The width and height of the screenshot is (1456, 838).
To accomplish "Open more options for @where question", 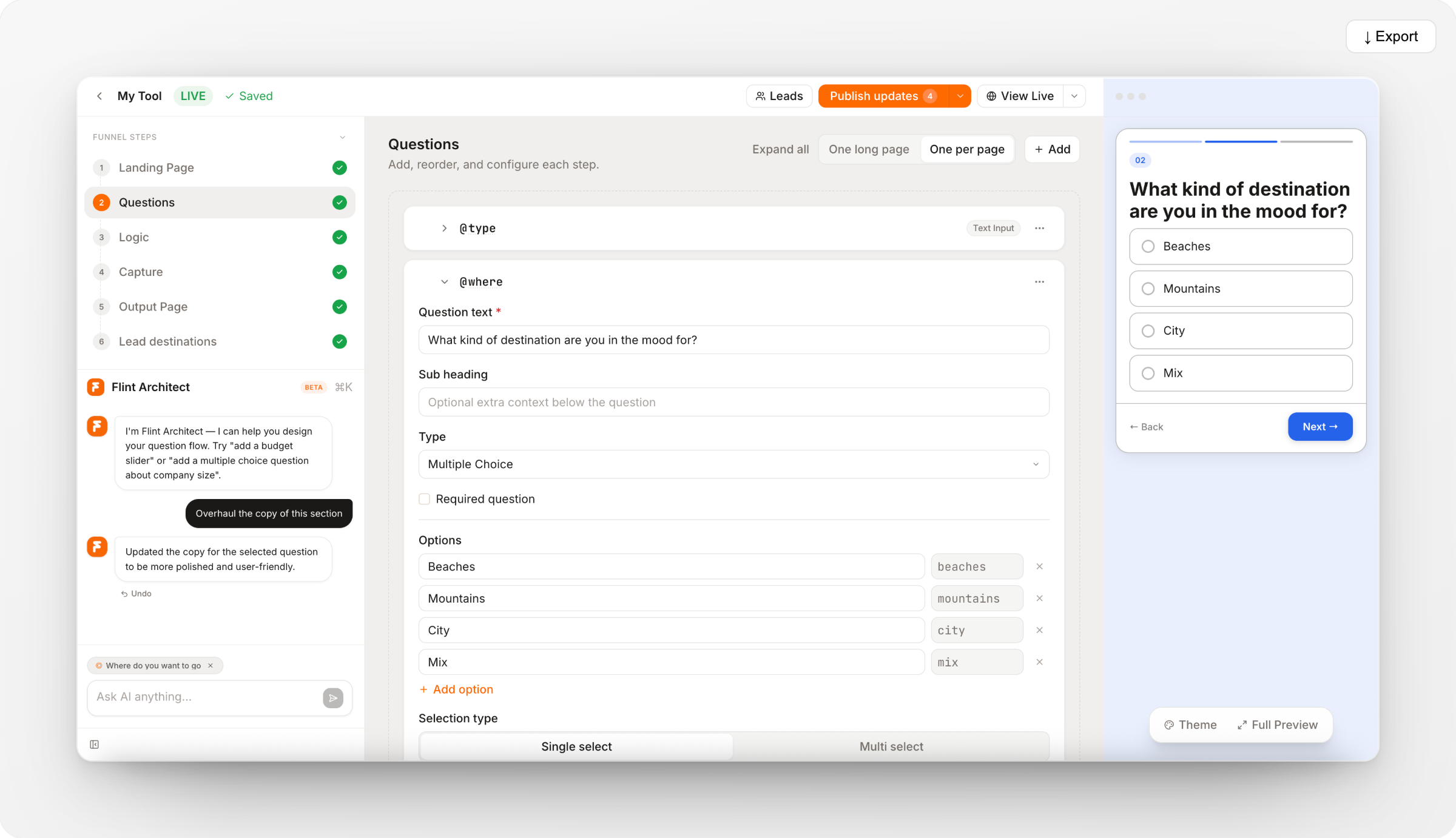I will [x=1039, y=282].
